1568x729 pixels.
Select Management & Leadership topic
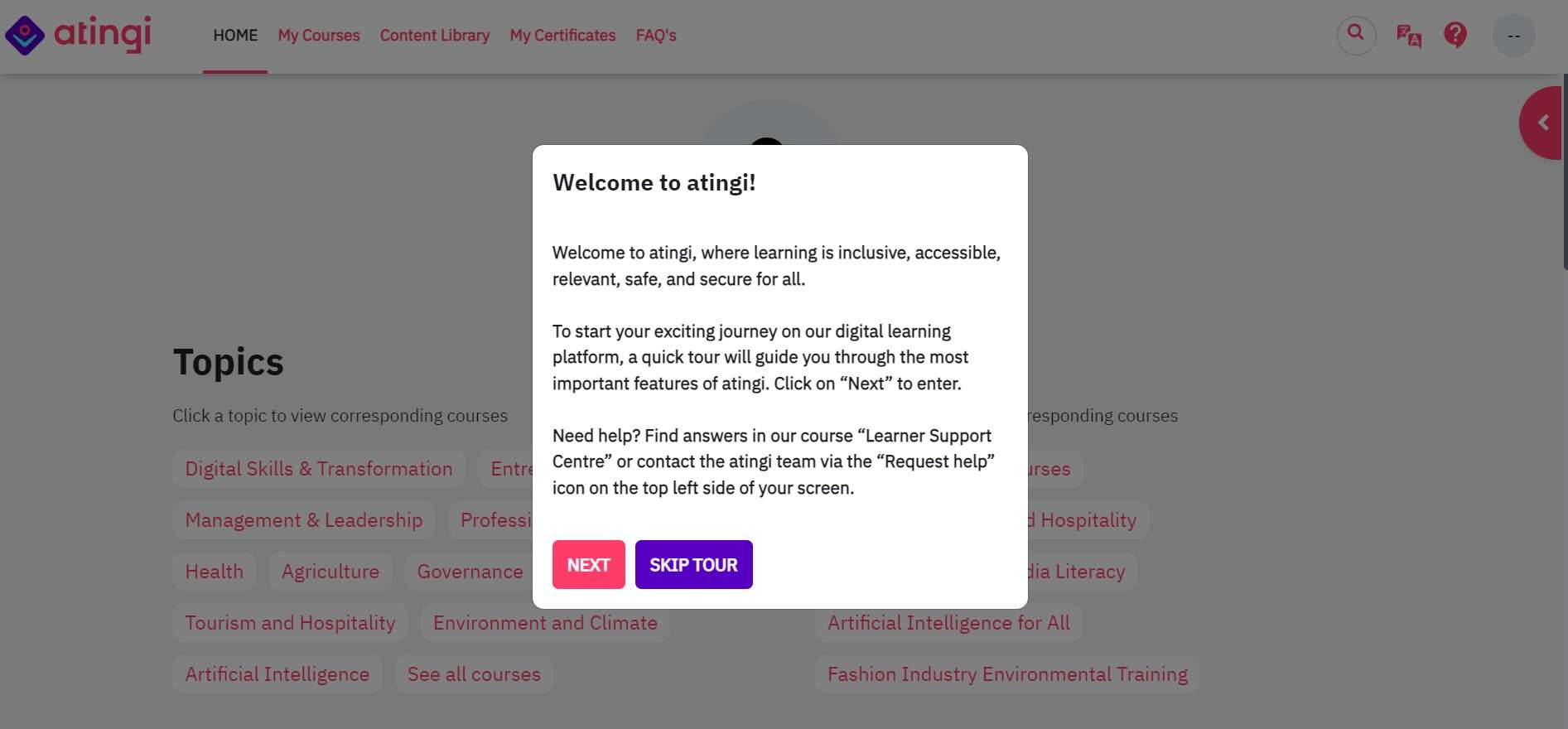pos(304,520)
